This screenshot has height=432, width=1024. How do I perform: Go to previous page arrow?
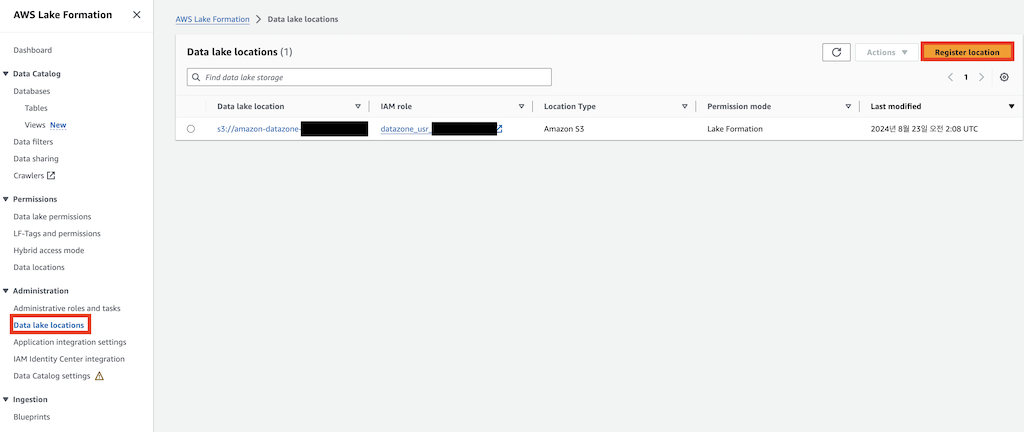(x=951, y=77)
